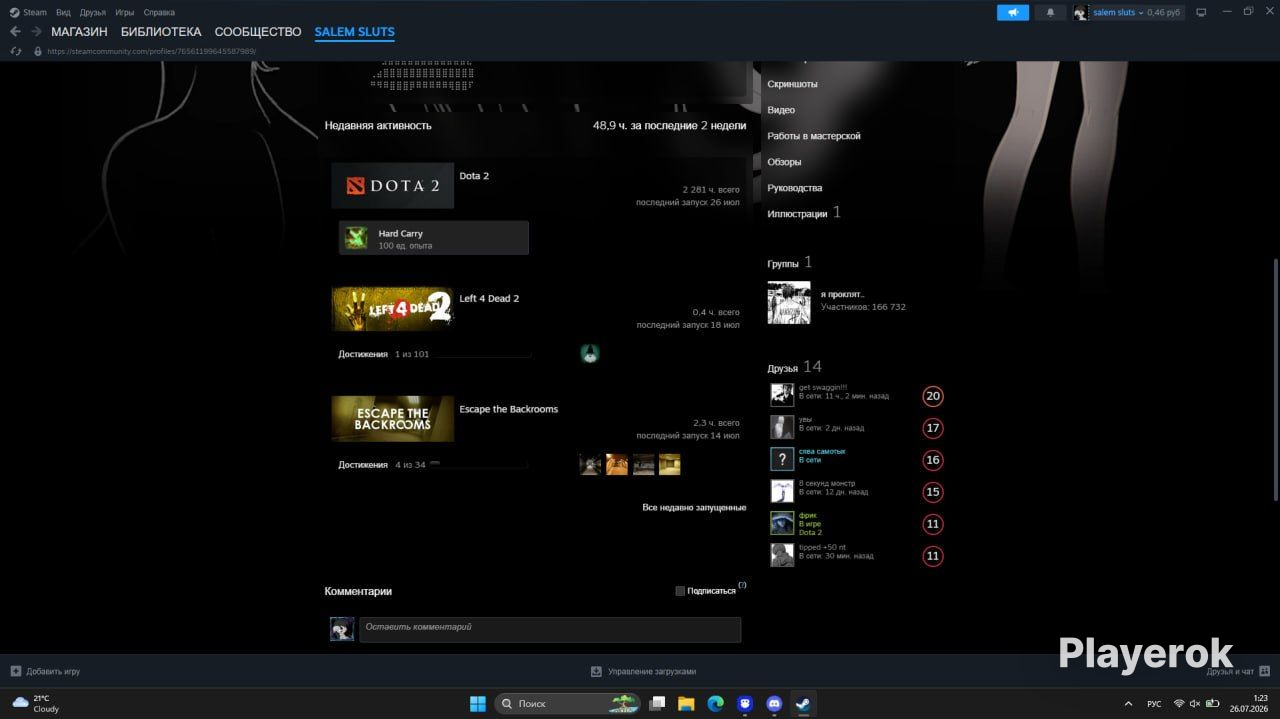Open friend слва самотык question-mark avatar
This screenshot has height=719, width=1280.
pos(782,459)
